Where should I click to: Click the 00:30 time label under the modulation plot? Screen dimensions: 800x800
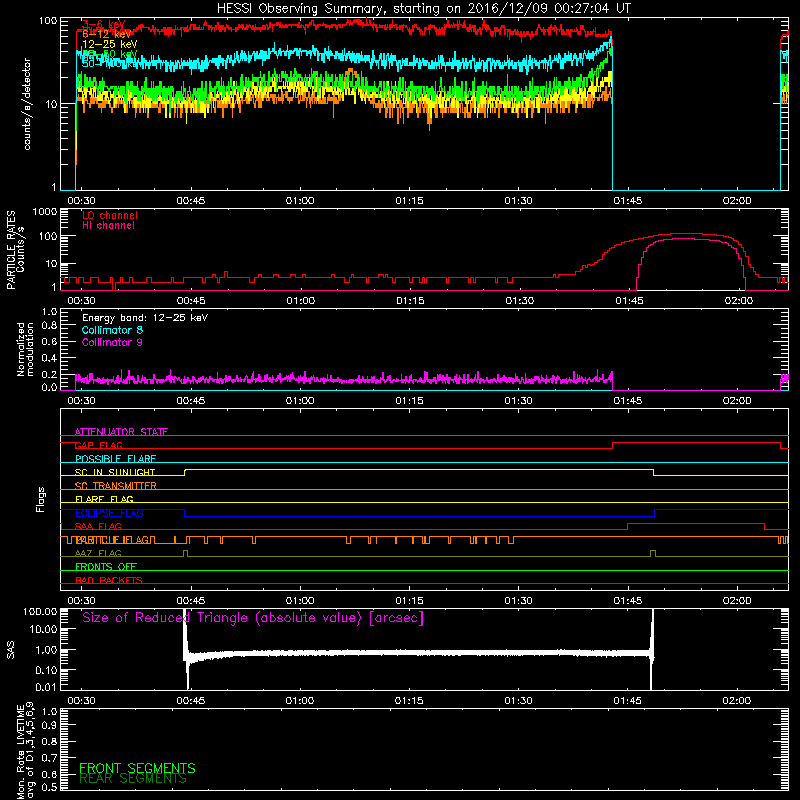82,401
